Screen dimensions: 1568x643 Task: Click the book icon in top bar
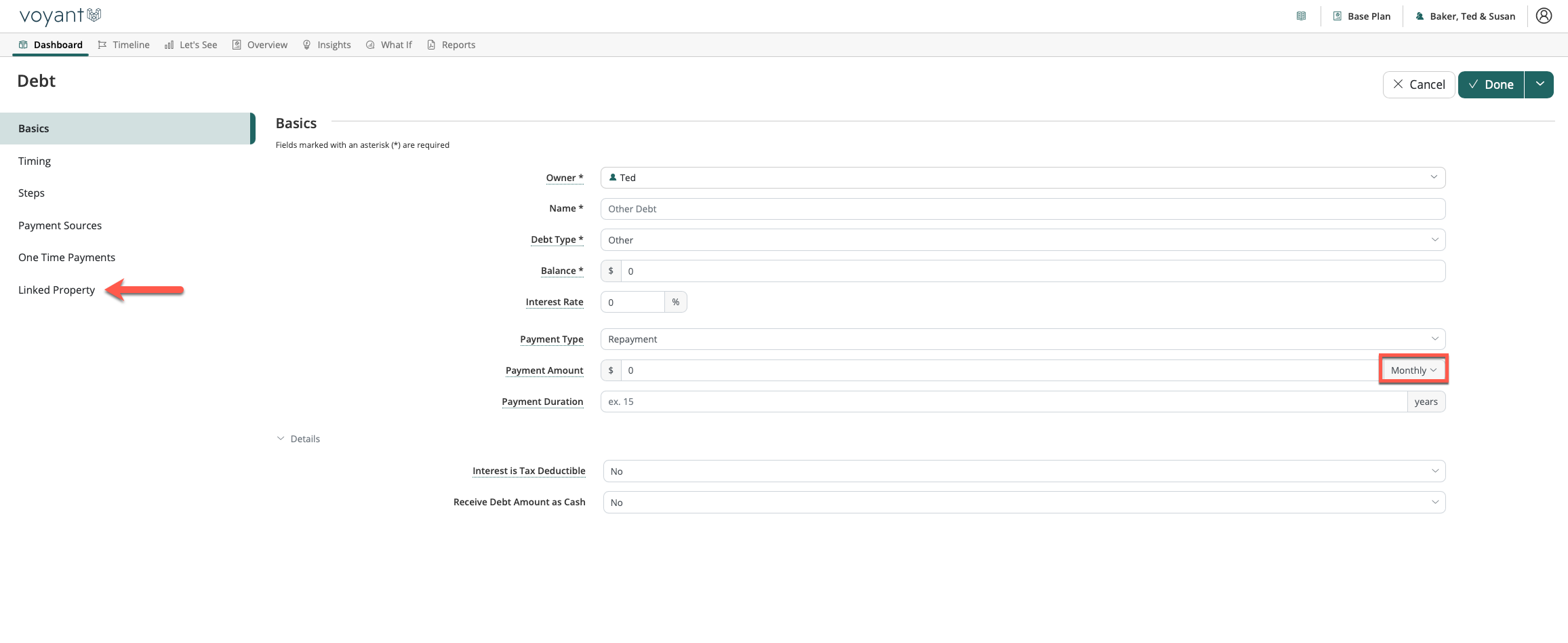coord(1301,16)
